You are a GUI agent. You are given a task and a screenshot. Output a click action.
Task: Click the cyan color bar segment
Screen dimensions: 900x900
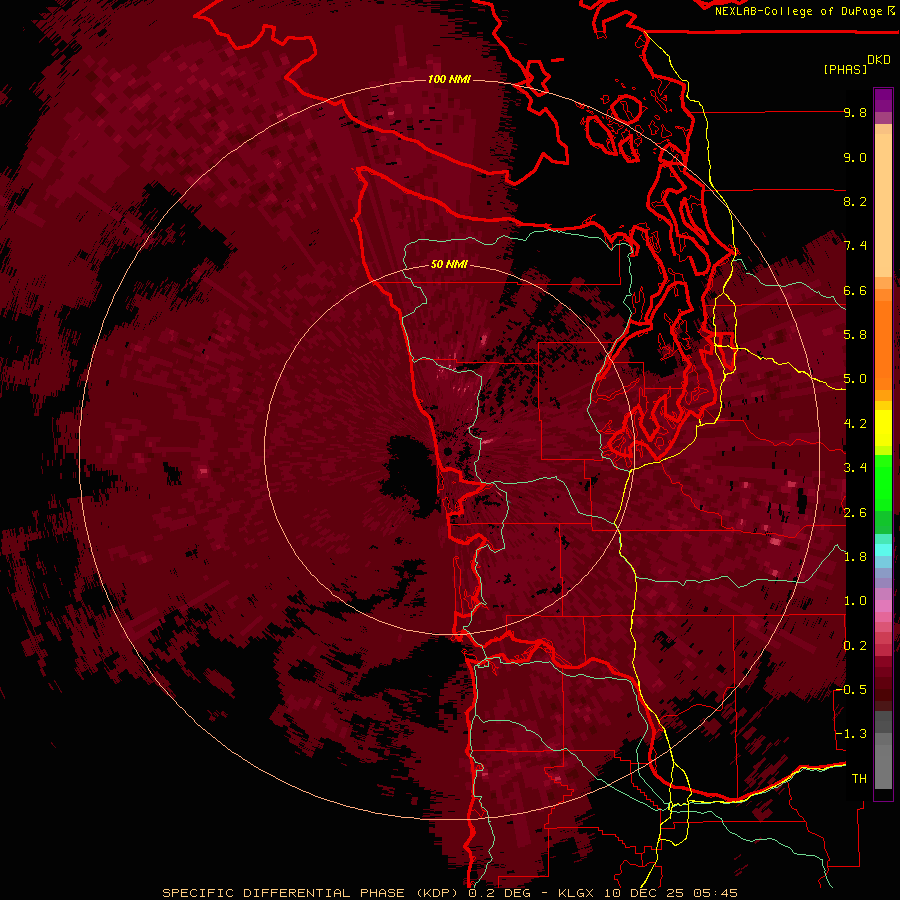[883, 550]
